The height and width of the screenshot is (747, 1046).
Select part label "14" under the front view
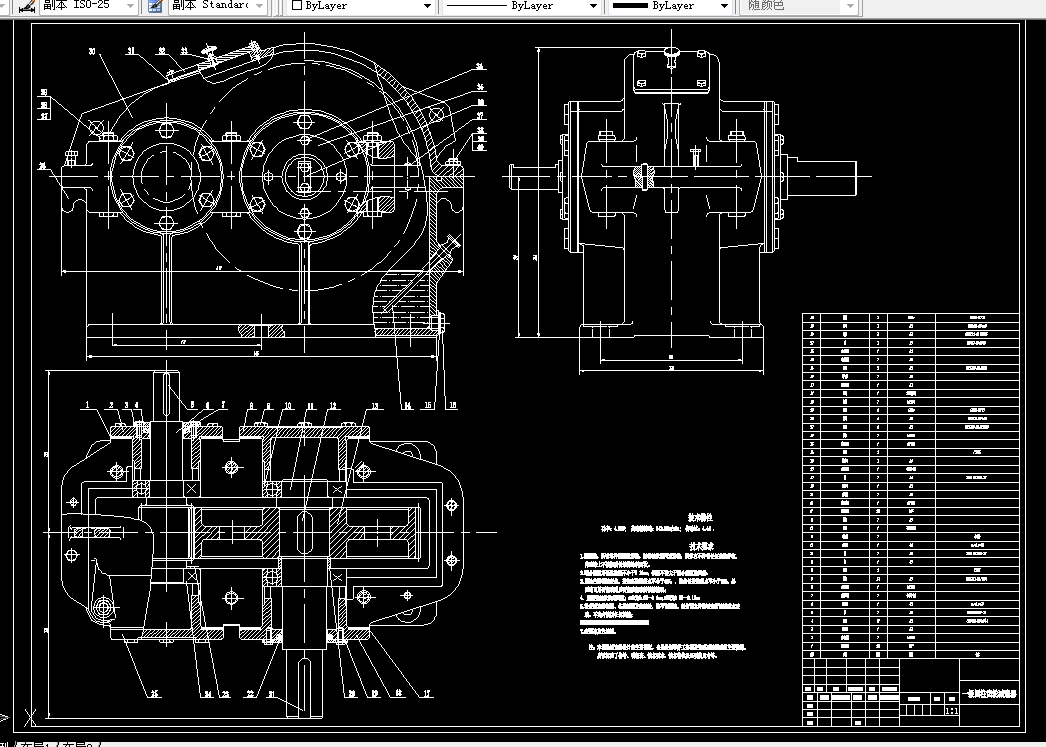(407, 405)
